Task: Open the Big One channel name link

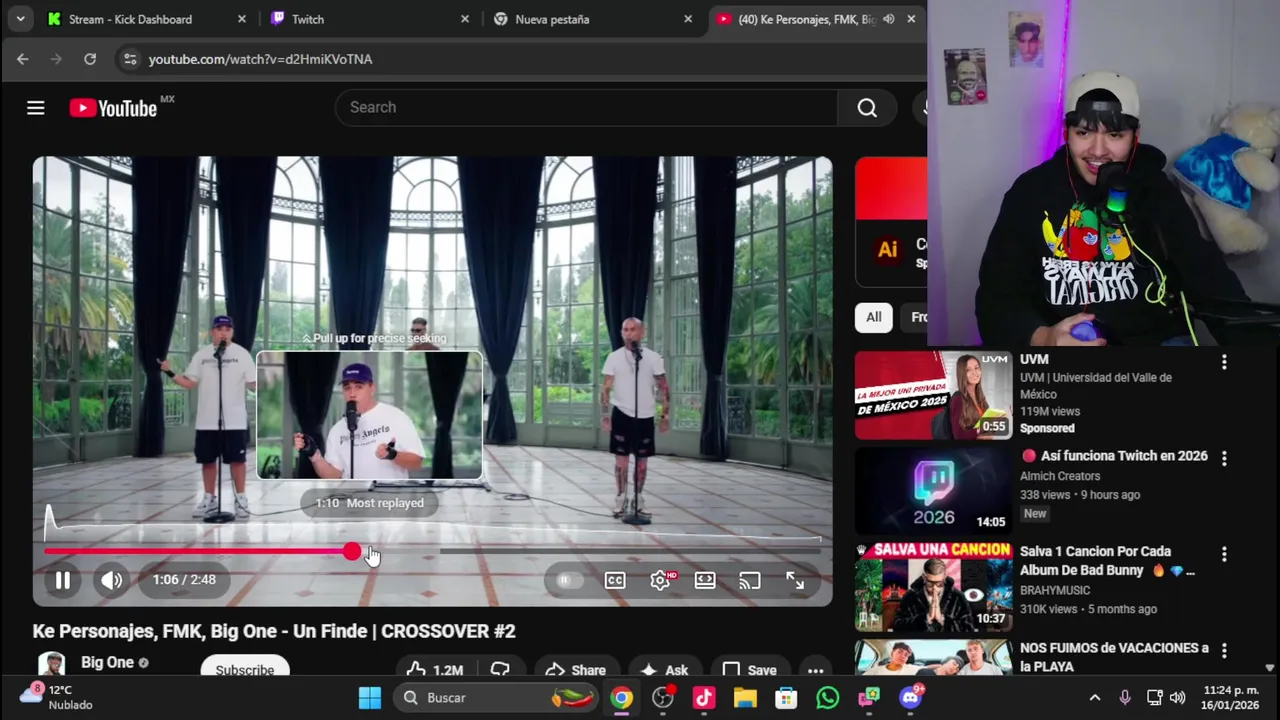Action: tap(107, 663)
